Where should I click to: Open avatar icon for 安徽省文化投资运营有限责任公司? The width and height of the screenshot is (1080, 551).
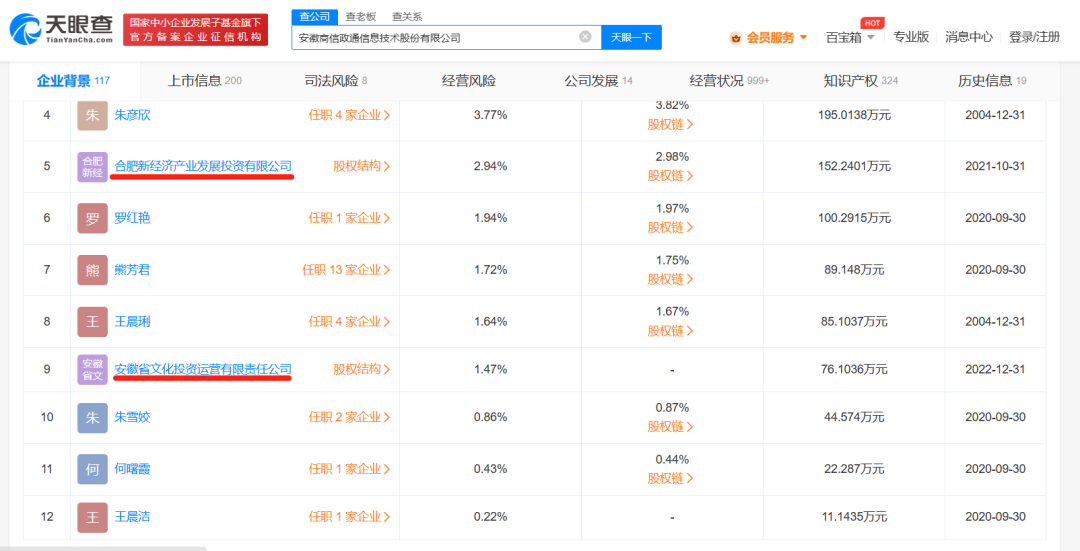pos(92,369)
